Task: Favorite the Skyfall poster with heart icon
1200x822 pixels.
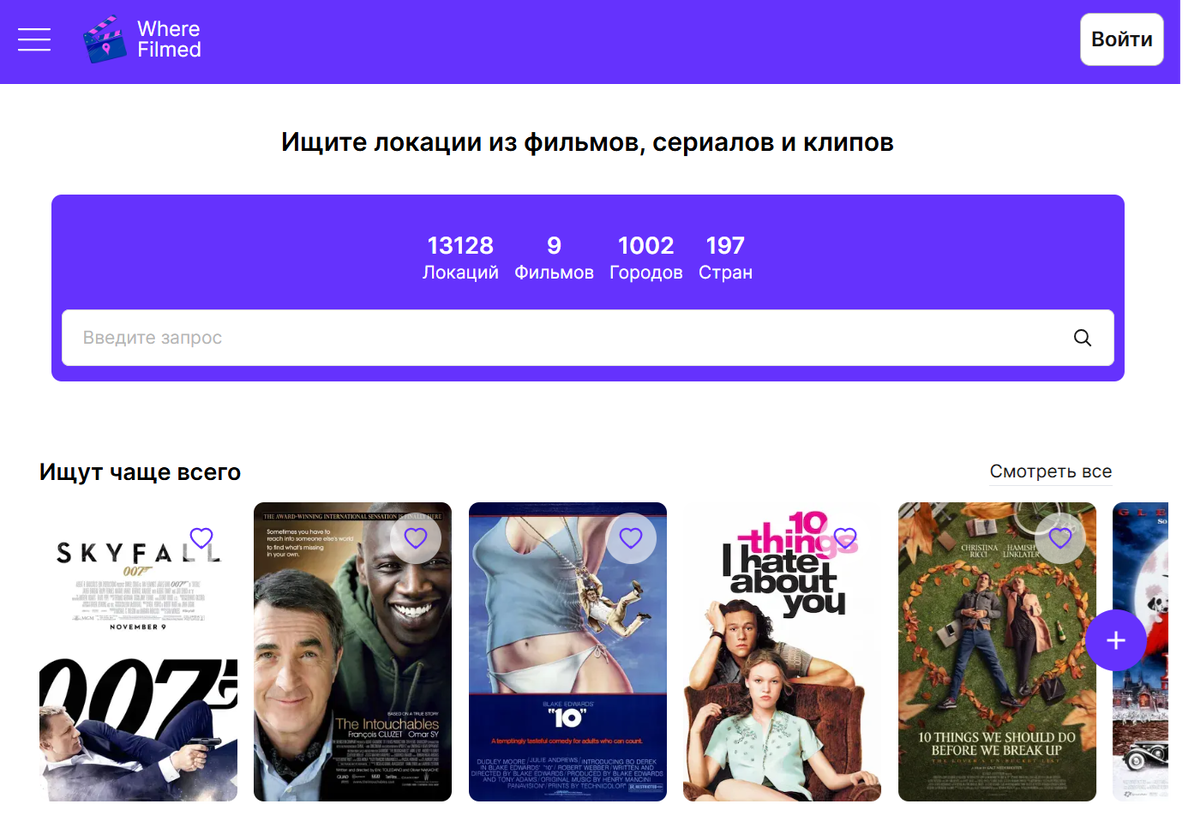Action: click(x=201, y=538)
